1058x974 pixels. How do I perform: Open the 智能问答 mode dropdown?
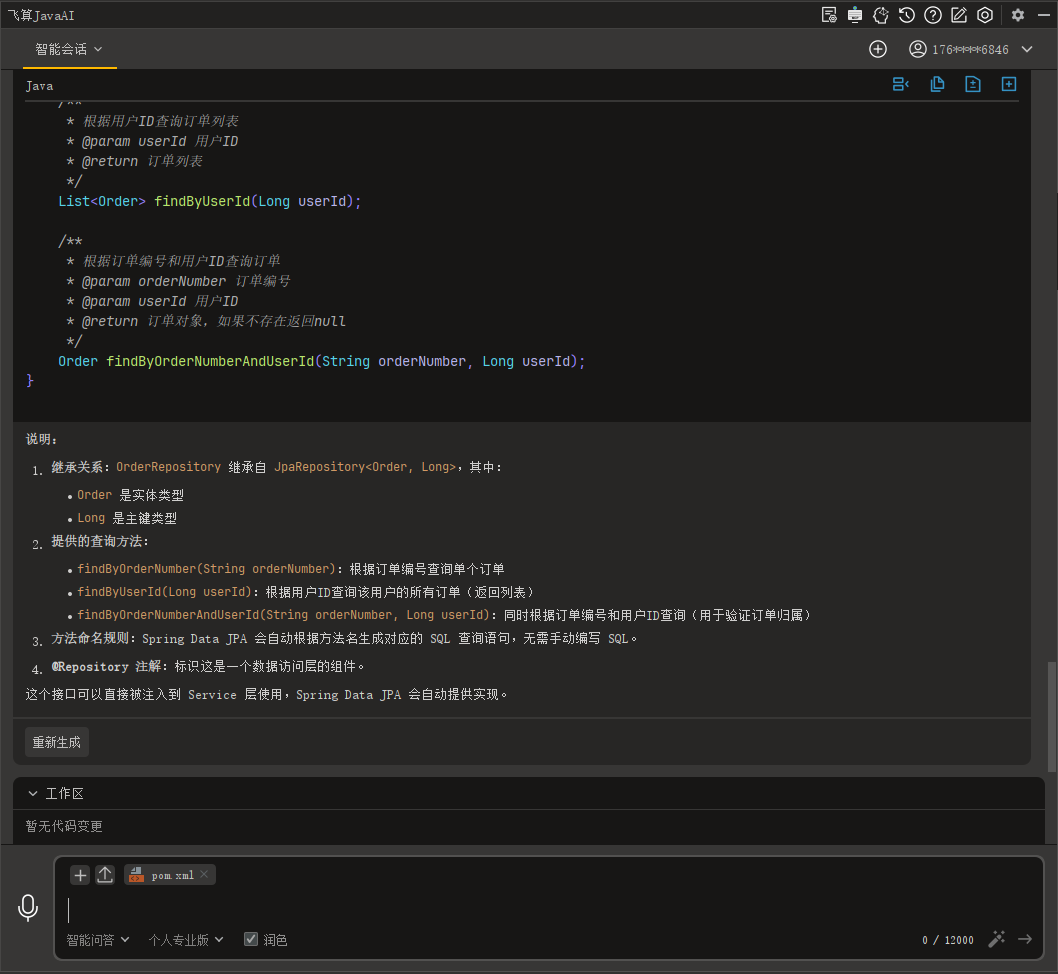coord(98,940)
